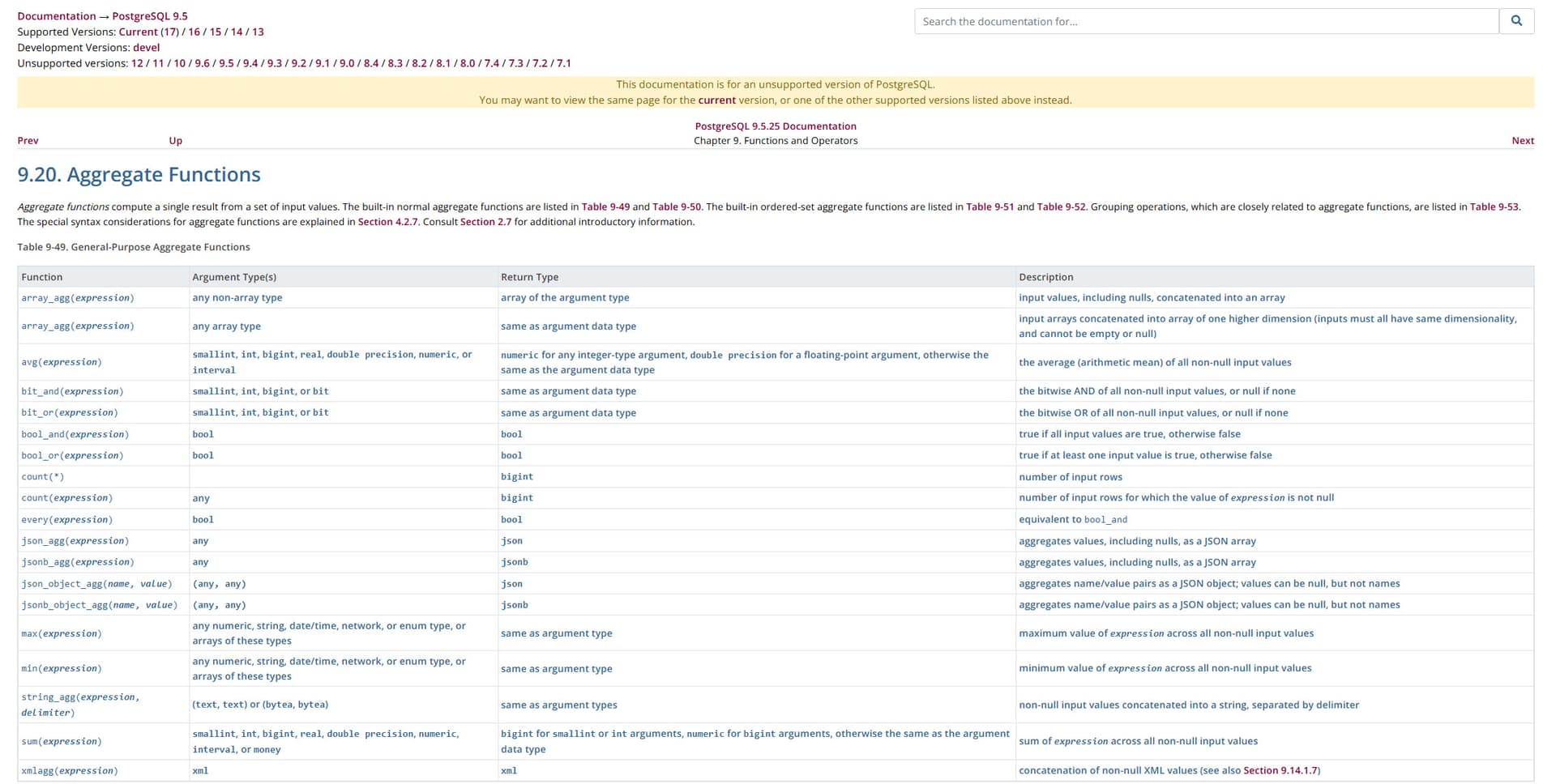The width and height of the screenshot is (1556, 784).
Task: Open version 13 documentation link
Action: (258, 32)
